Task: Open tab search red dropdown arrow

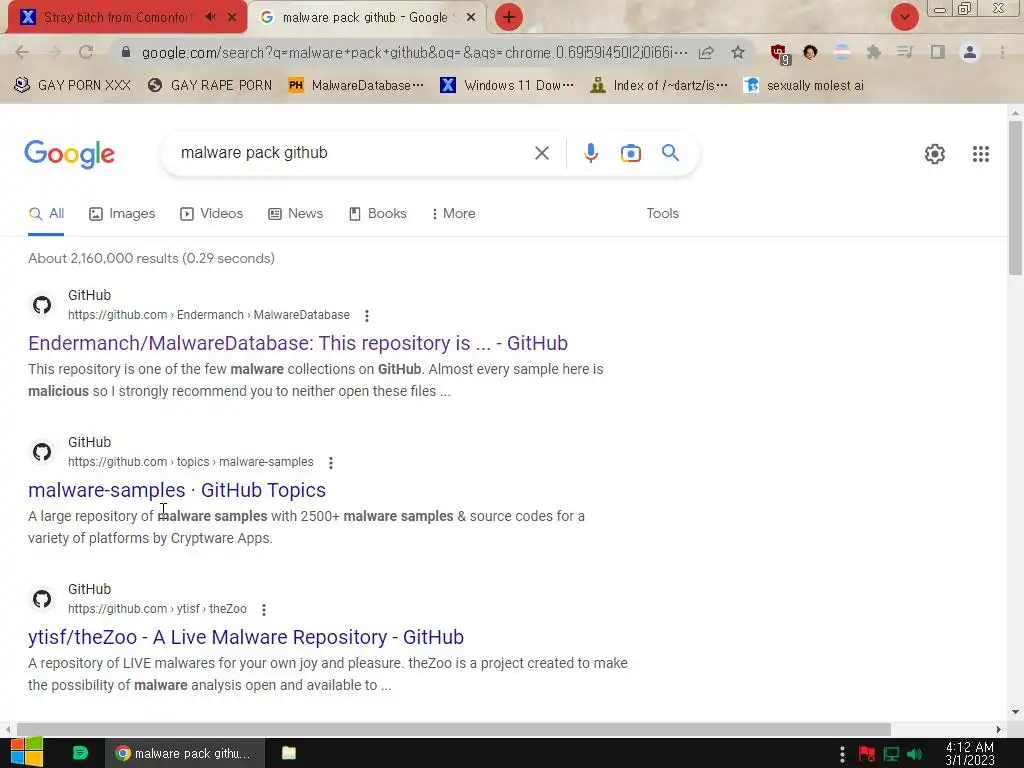Action: tap(904, 17)
